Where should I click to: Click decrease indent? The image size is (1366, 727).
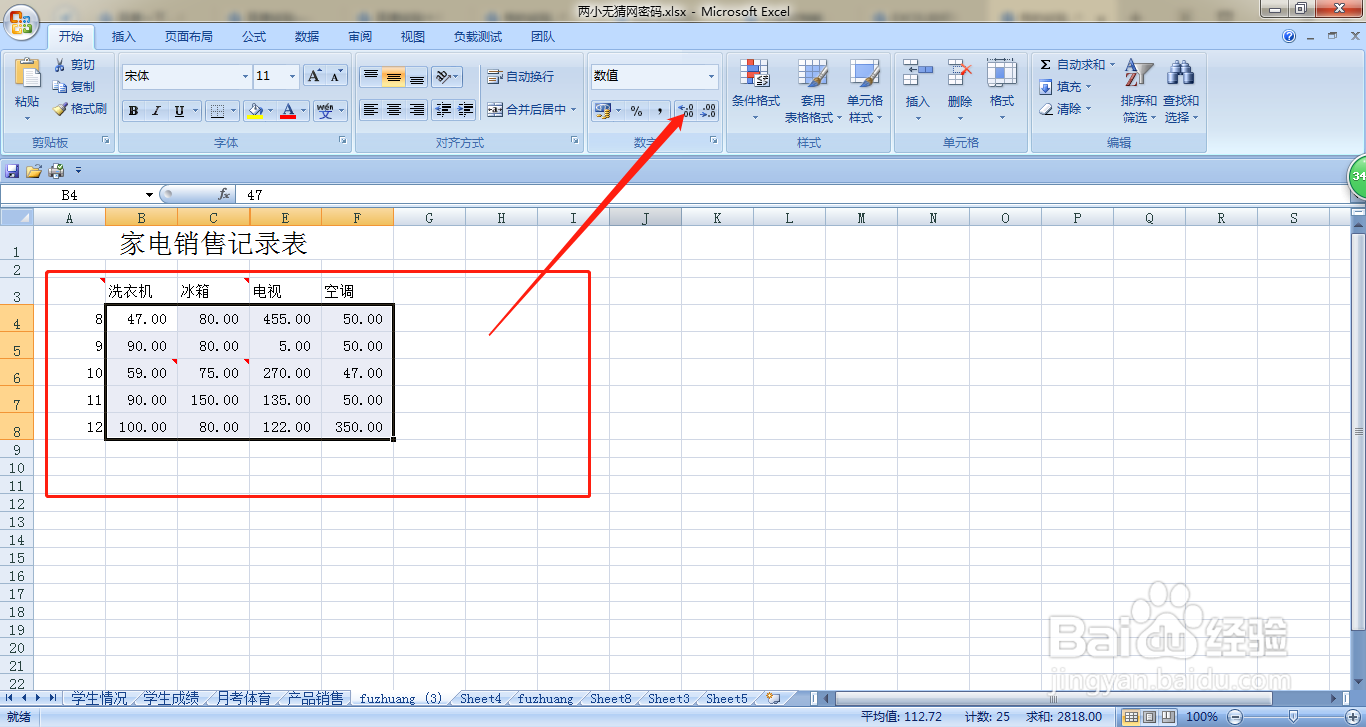[x=443, y=110]
